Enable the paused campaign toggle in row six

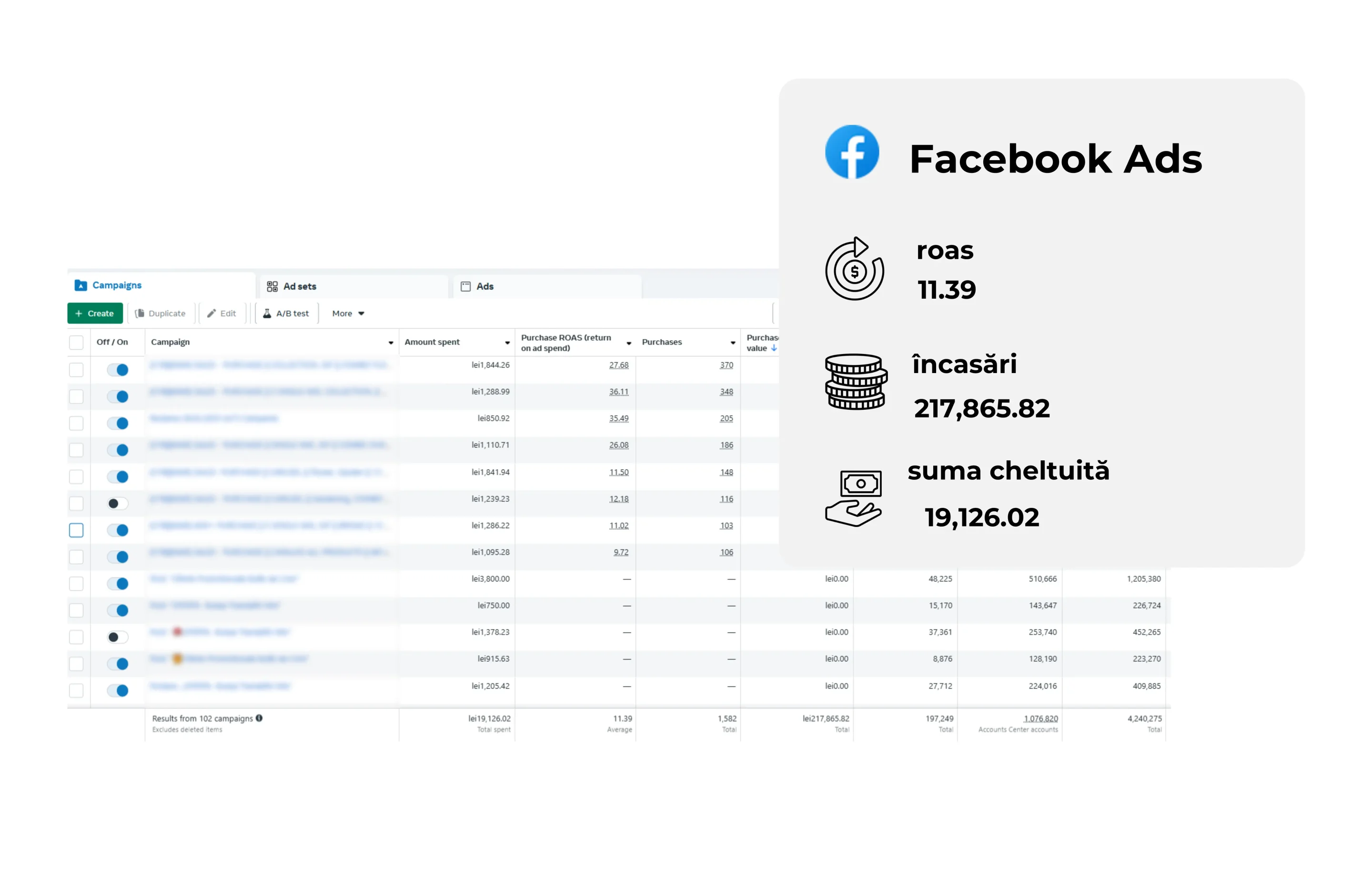pyautogui.click(x=117, y=503)
